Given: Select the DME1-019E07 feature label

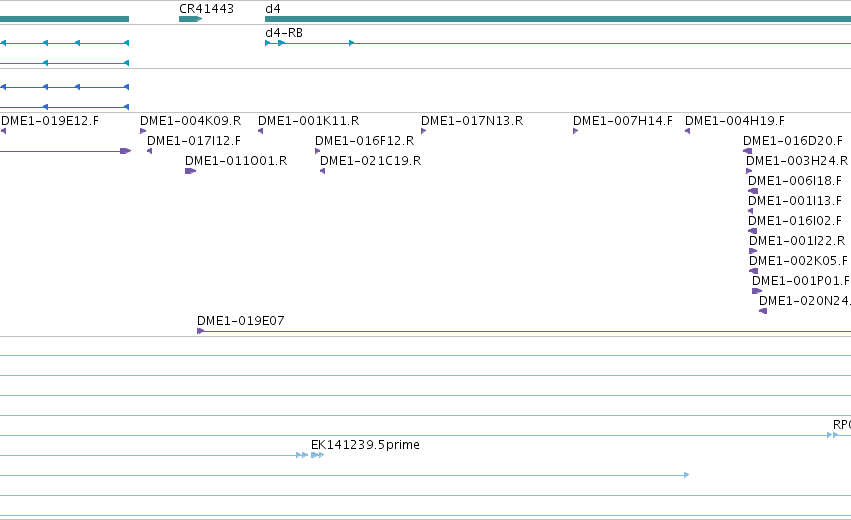Looking at the screenshot, I should point(240,321).
